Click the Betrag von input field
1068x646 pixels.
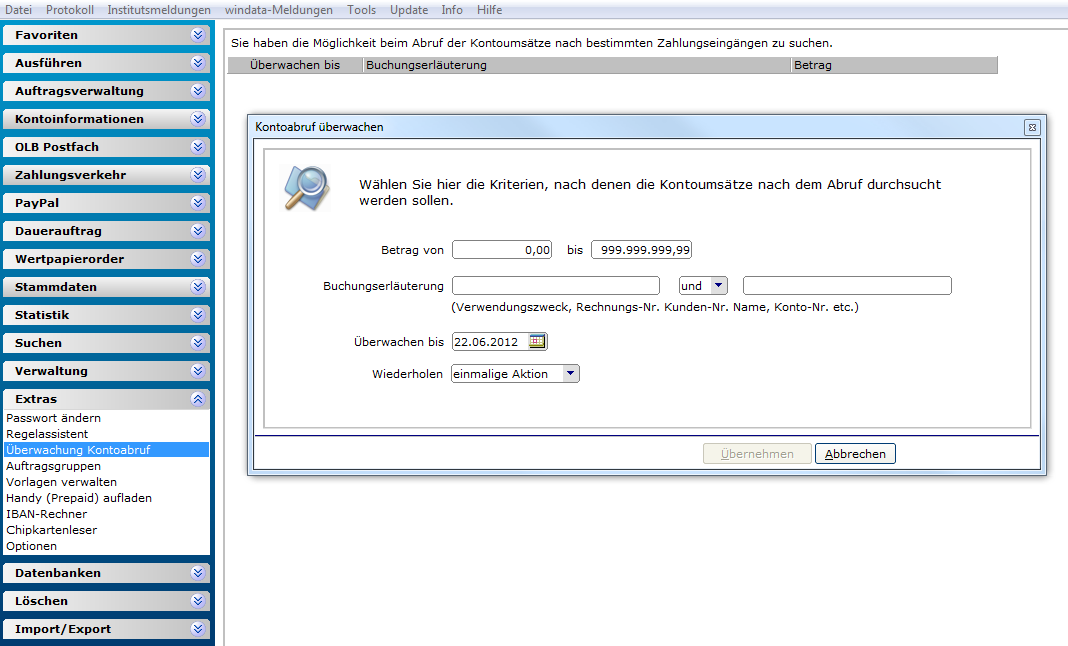[x=502, y=250]
